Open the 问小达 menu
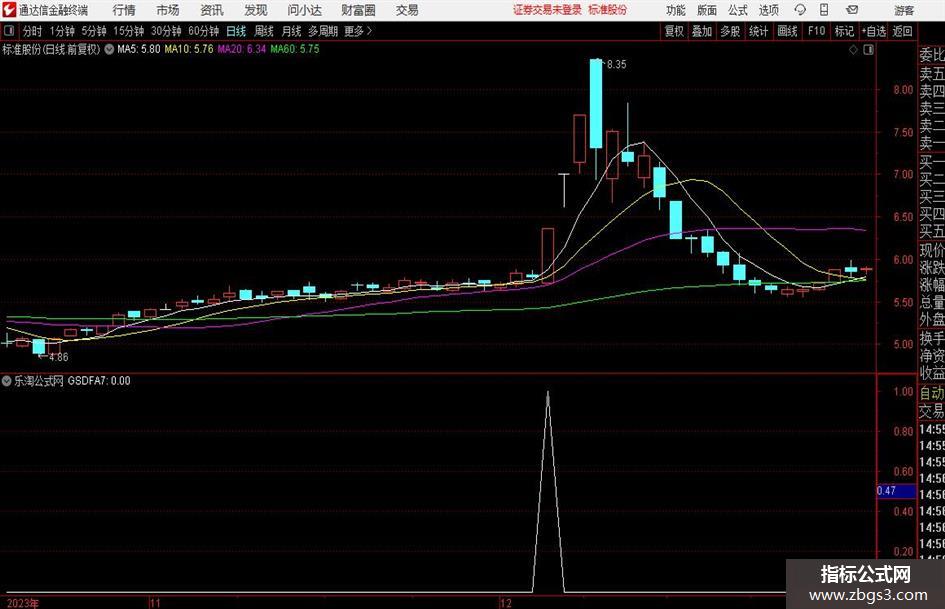The height and width of the screenshot is (609, 945). 304,10
